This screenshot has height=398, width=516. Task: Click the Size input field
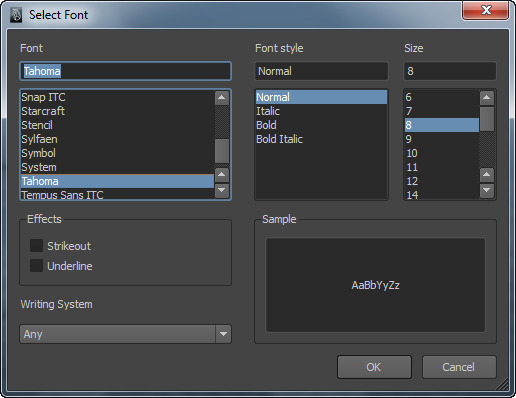pos(450,71)
